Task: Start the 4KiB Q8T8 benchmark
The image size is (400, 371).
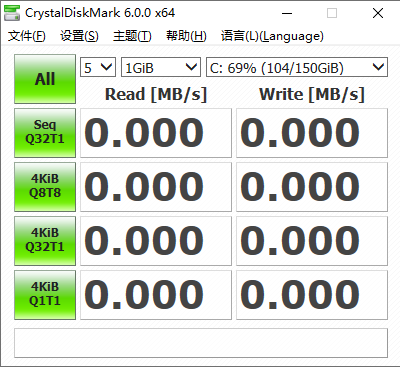Action: point(45,187)
